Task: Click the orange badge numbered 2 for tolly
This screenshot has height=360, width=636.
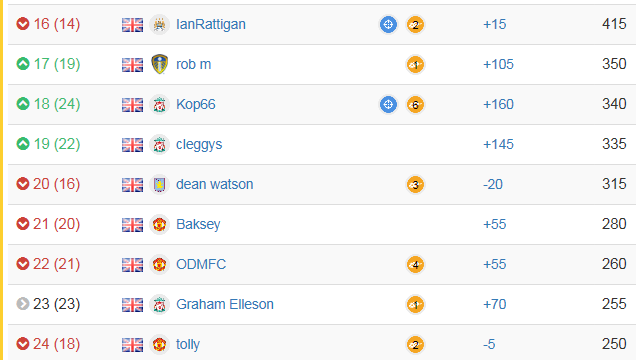Action: (415, 345)
